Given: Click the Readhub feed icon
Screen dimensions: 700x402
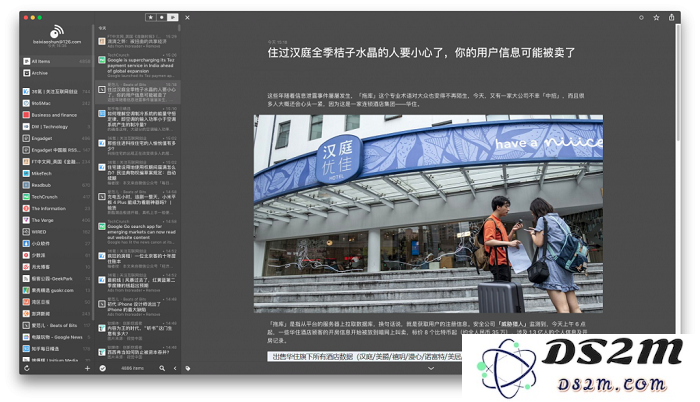Looking at the screenshot, I should click(x=26, y=185).
